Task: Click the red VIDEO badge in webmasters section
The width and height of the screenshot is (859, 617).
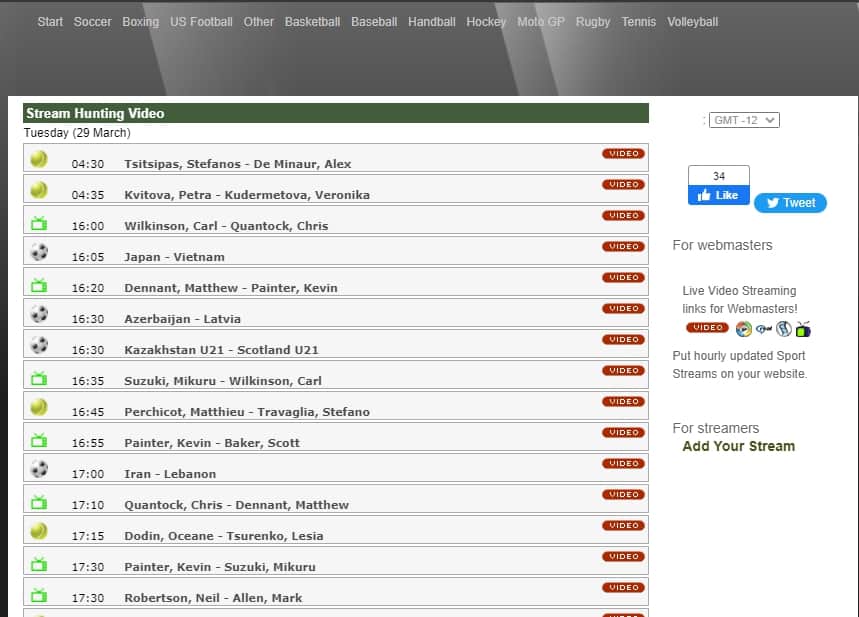Action: (707, 328)
